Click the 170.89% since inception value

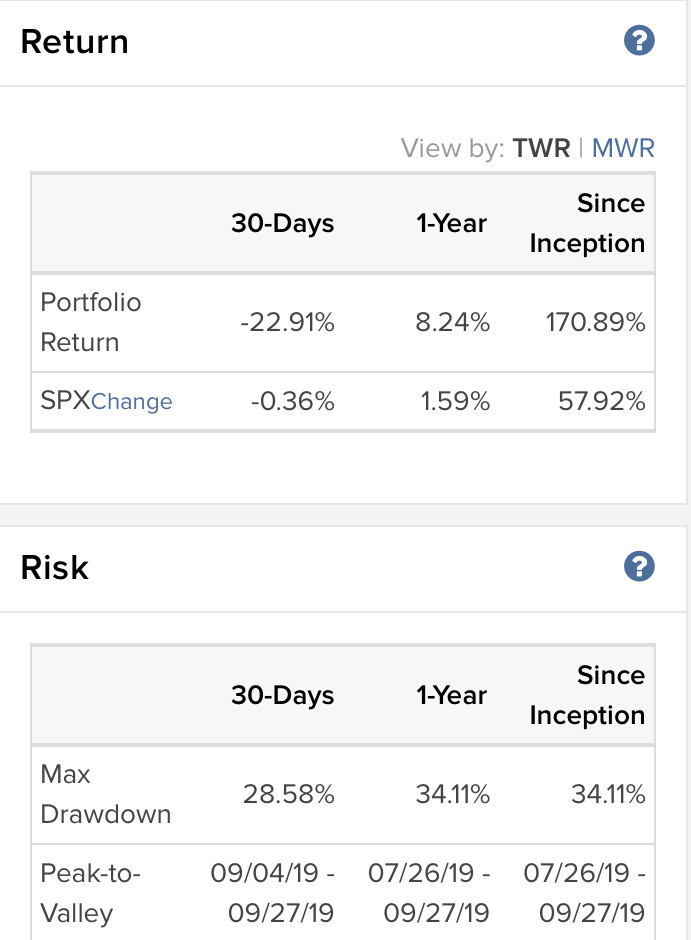[x=595, y=323]
